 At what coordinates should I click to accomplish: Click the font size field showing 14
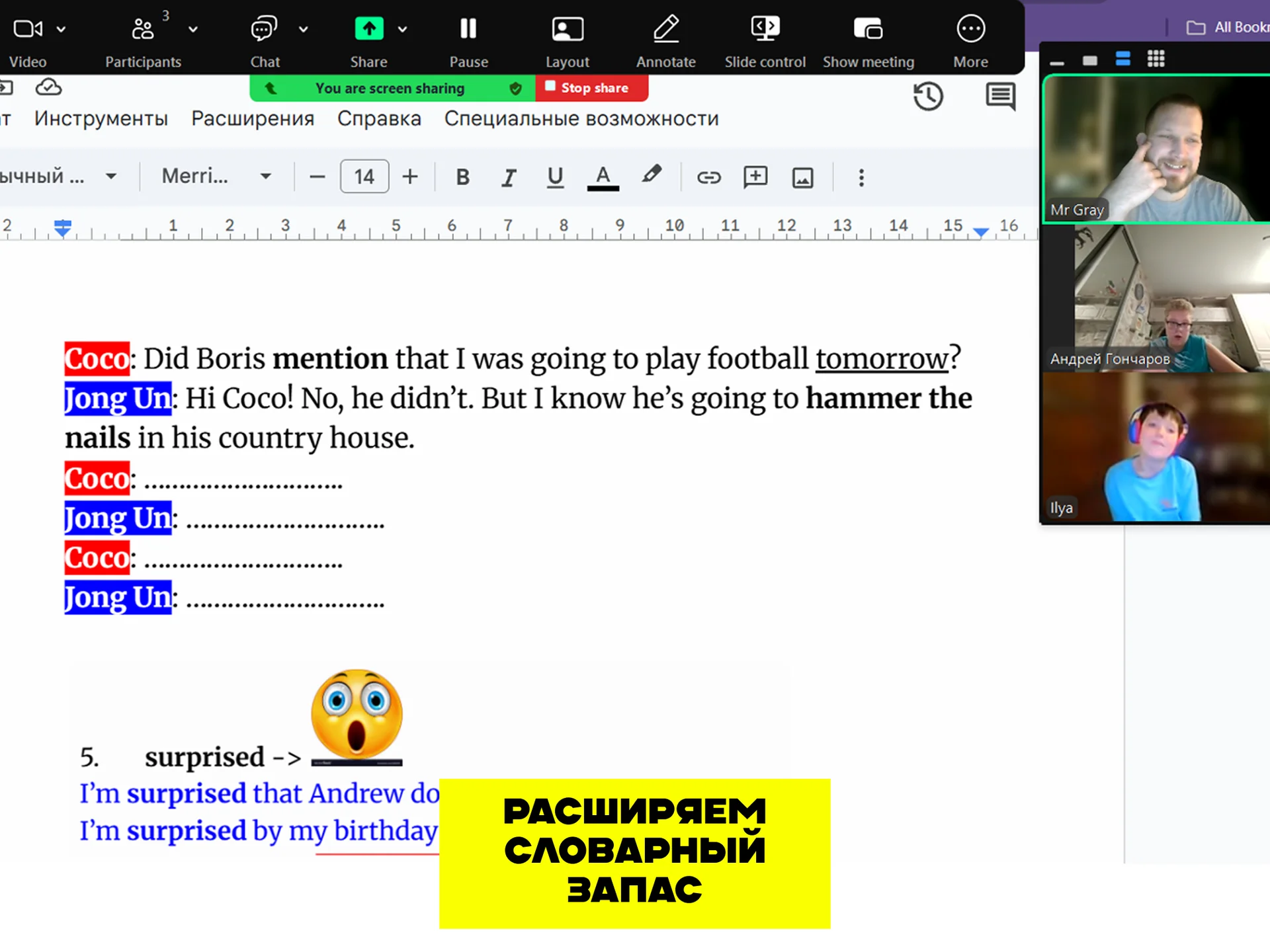point(364,177)
